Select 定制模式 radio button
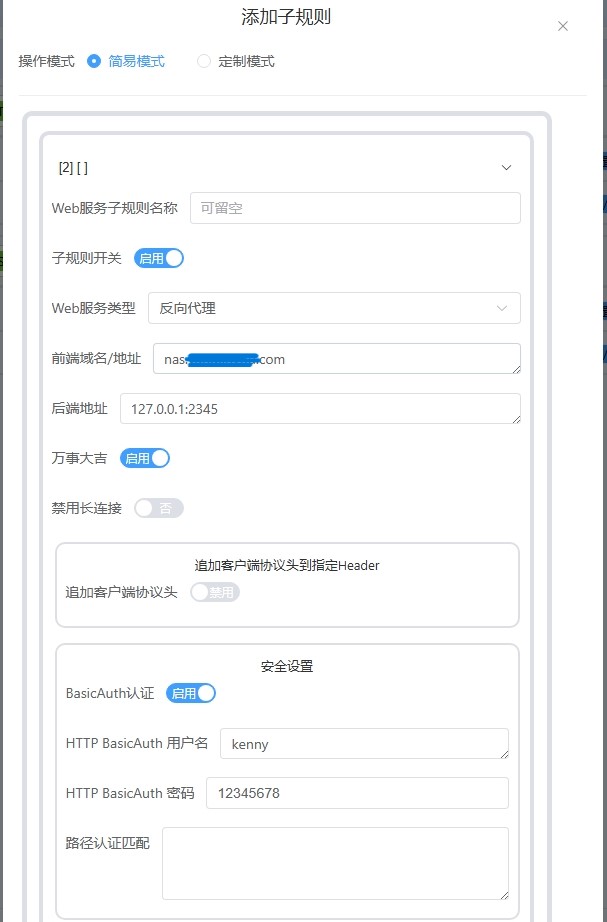 (x=204, y=61)
